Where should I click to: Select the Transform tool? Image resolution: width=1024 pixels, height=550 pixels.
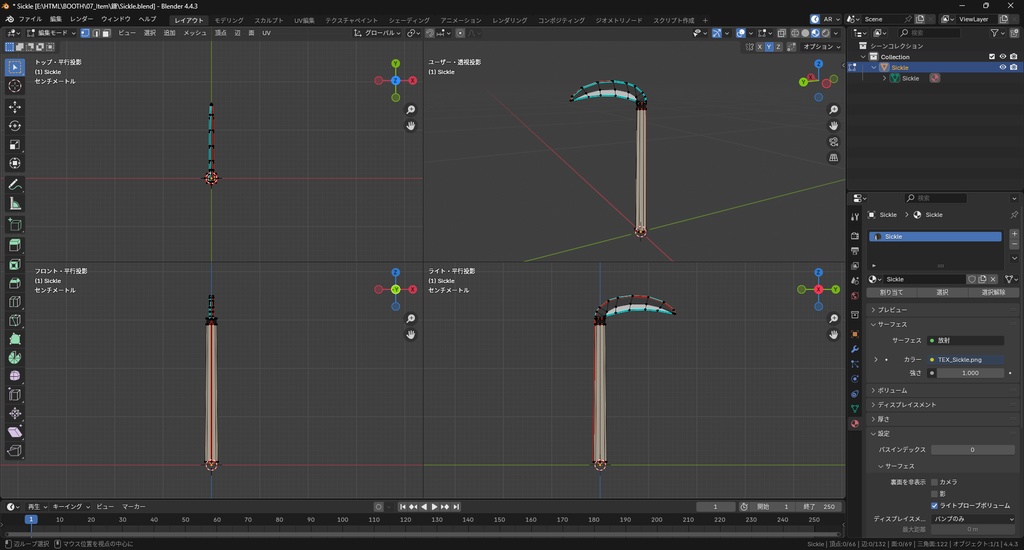click(x=14, y=163)
